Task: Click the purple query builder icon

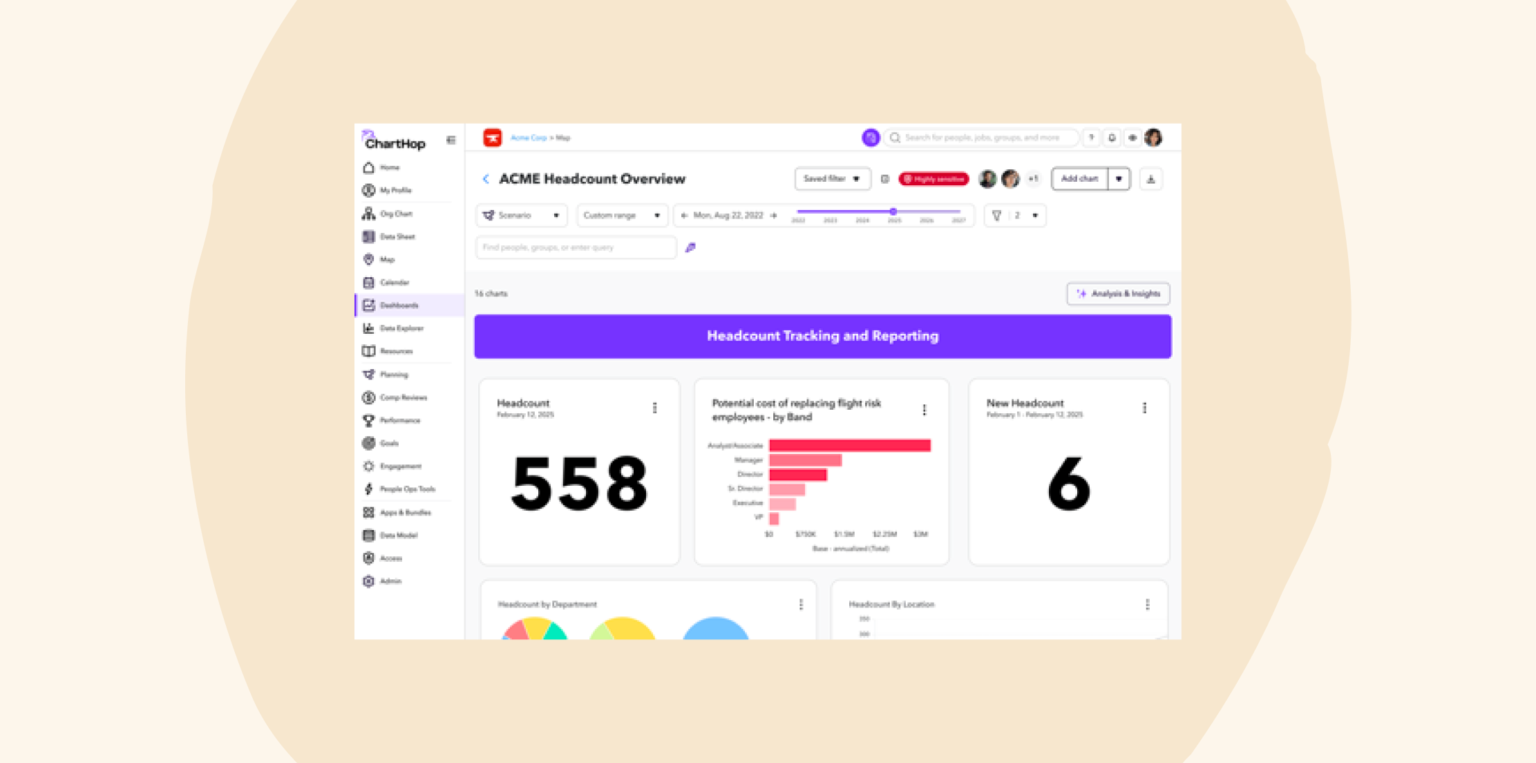Action: (690, 247)
